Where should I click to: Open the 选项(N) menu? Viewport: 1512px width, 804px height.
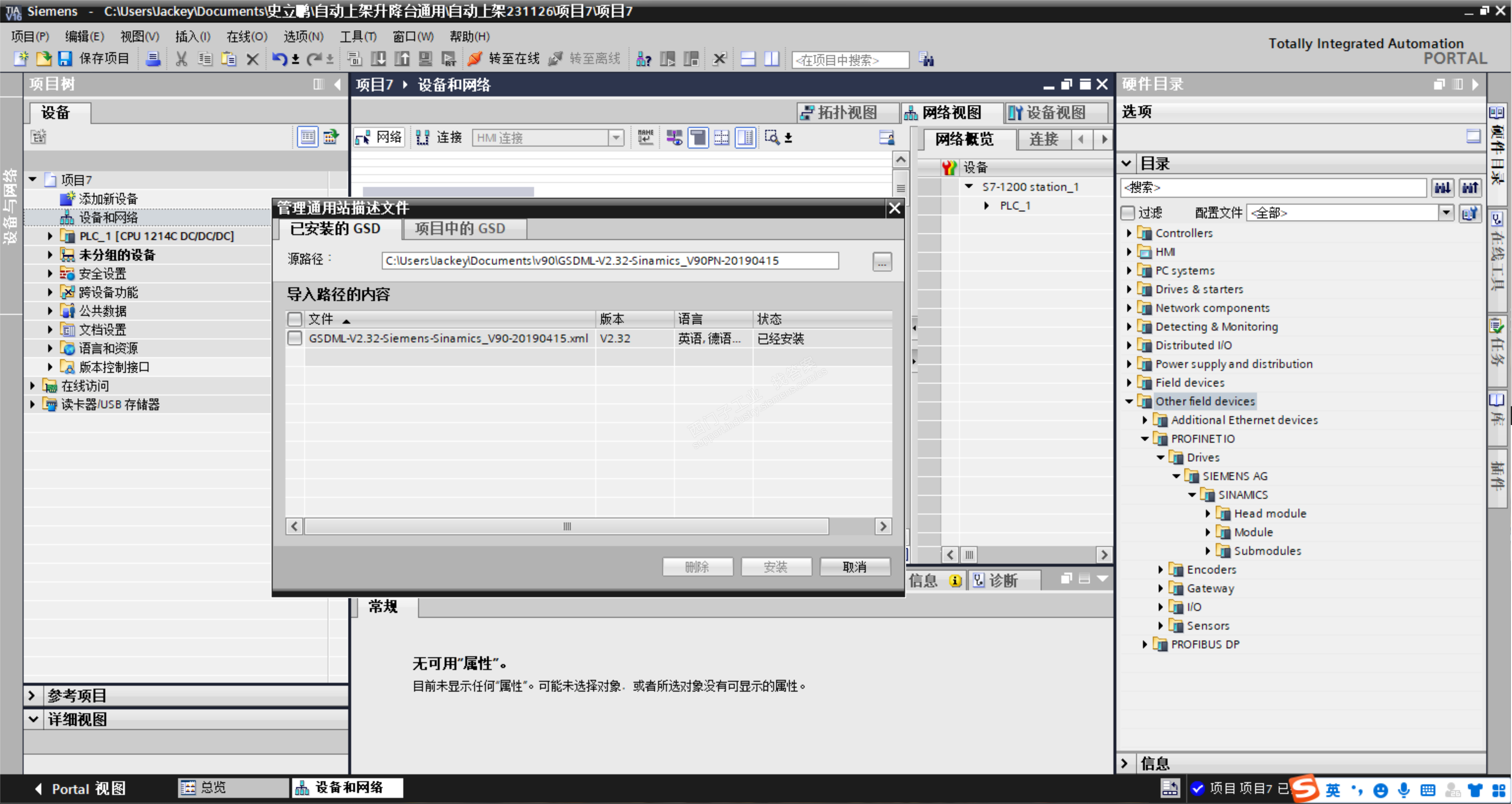(x=303, y=37)
